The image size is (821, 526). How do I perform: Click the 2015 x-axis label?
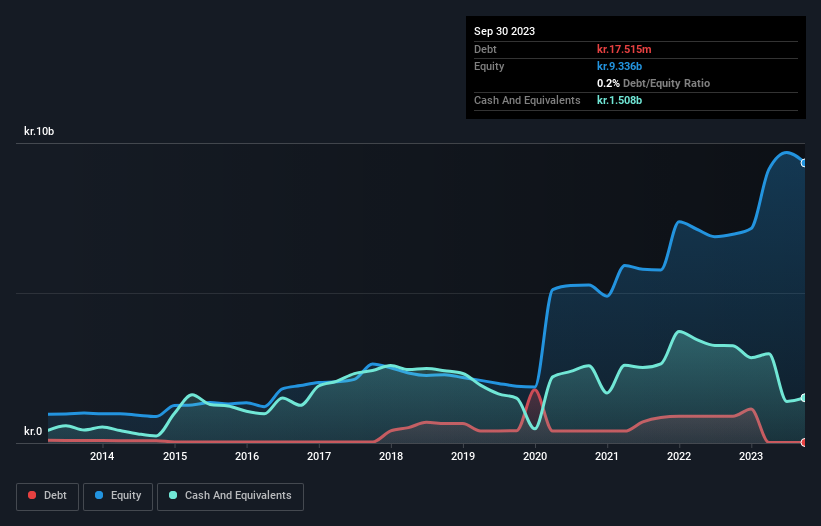point(175,456)
